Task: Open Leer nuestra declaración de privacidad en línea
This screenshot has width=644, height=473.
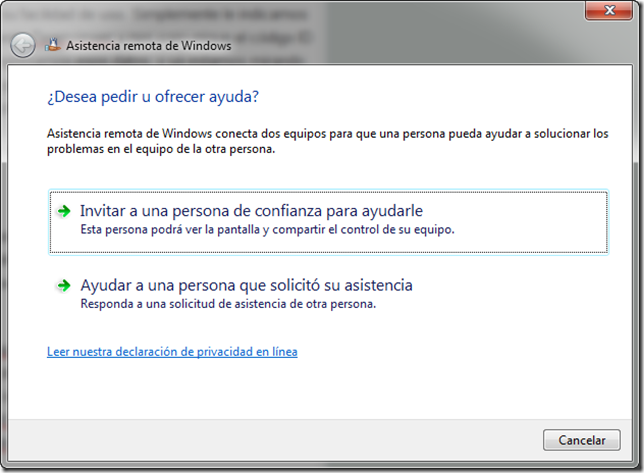Action: coord(172,352)
